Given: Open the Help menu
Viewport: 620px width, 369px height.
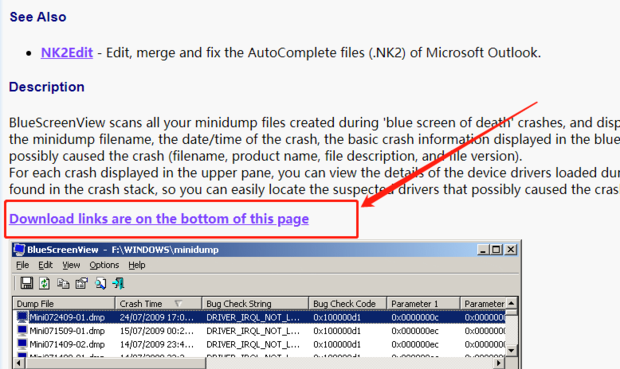Looking at the screenshot, I should (137, 265).
